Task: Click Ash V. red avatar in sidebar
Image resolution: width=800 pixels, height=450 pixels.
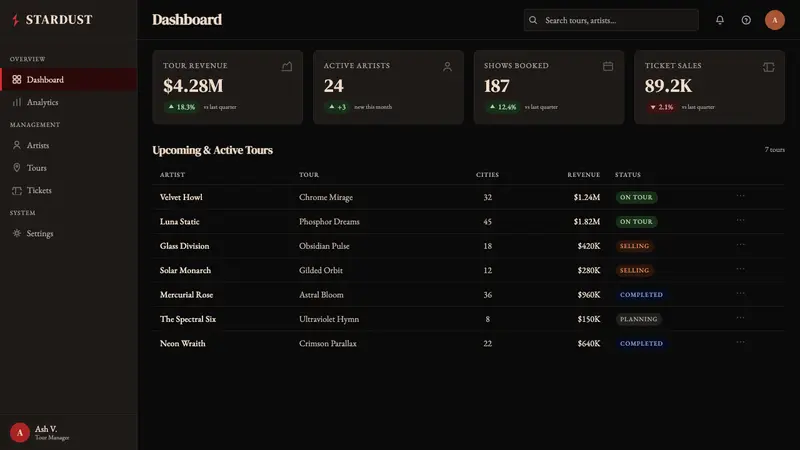Action: tap(20, 433)
